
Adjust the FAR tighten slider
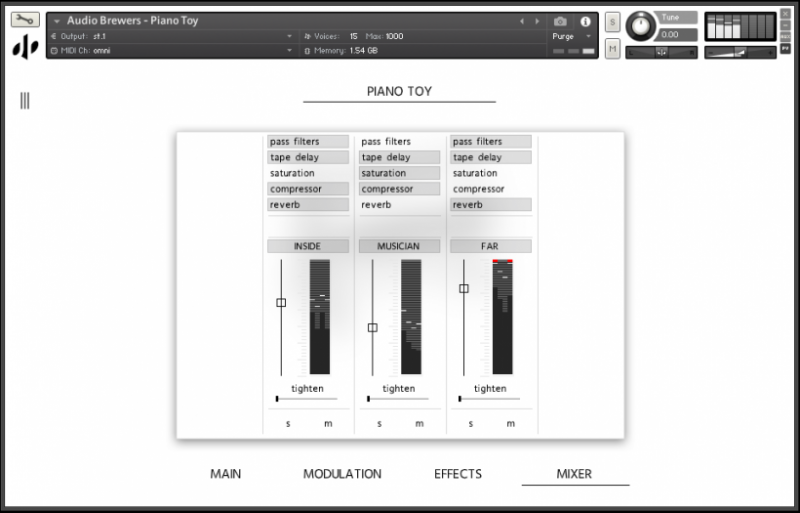click(x=489, y=399)
